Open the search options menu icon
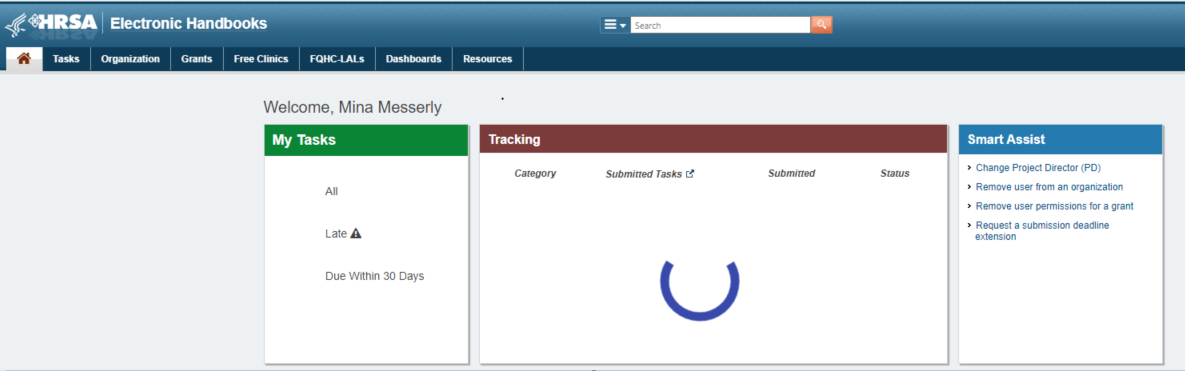The width and height of the screenshot is (1185, 371). [614, 25]
